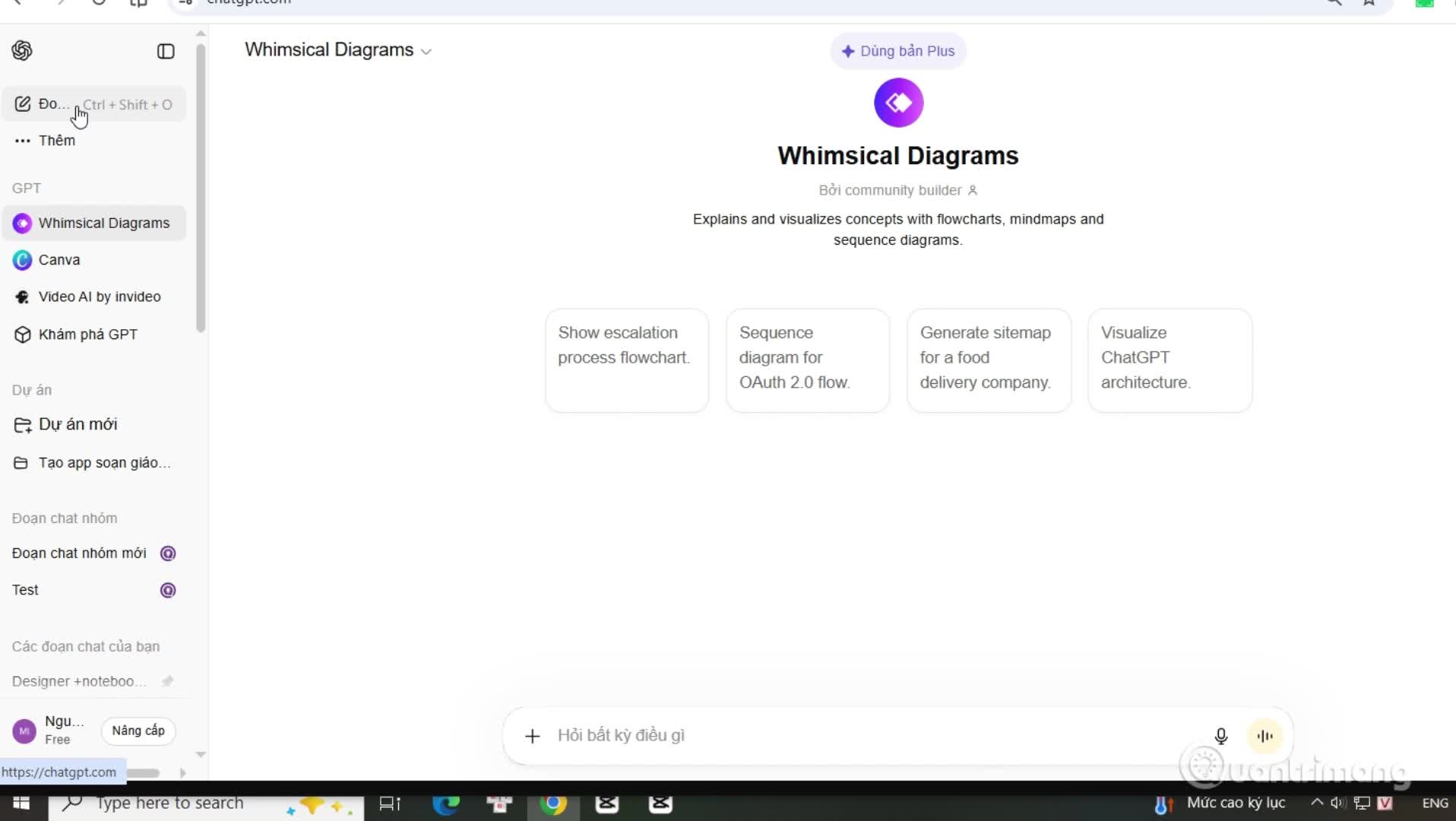This screenshot has height=821, width=1456.
Task: Open the Tạo app soạn giáo project
Action: click(94, 463)
